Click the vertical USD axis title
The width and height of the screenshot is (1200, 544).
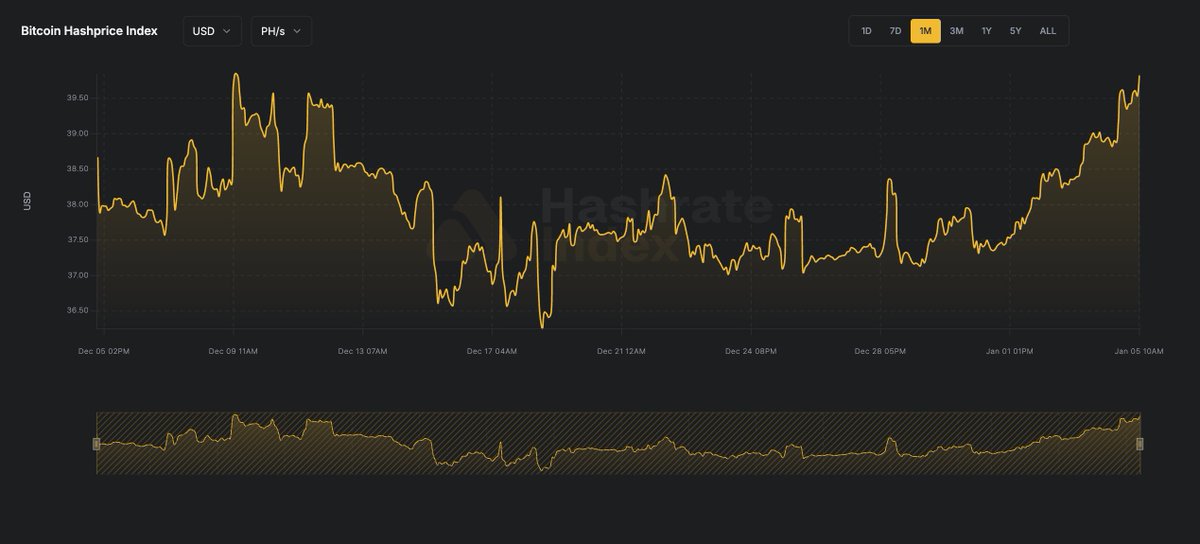27,201
